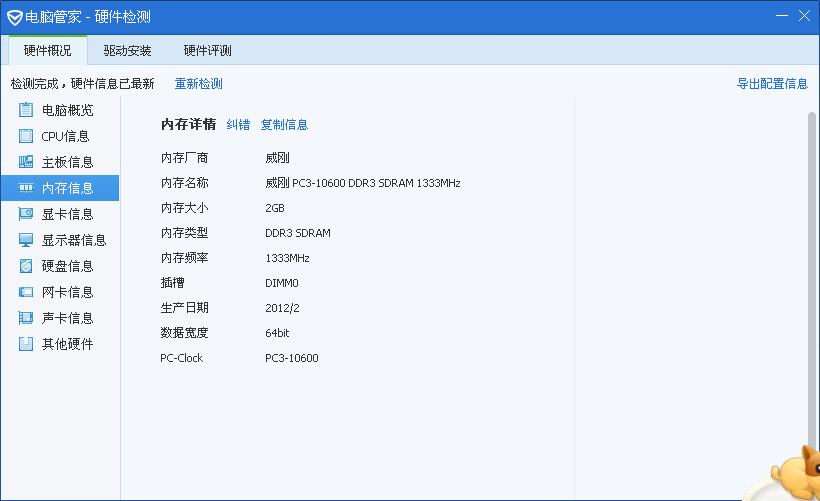Click the 内存频率 value 1333MHz
Screen dimensions: 820x501
[288, 258]
